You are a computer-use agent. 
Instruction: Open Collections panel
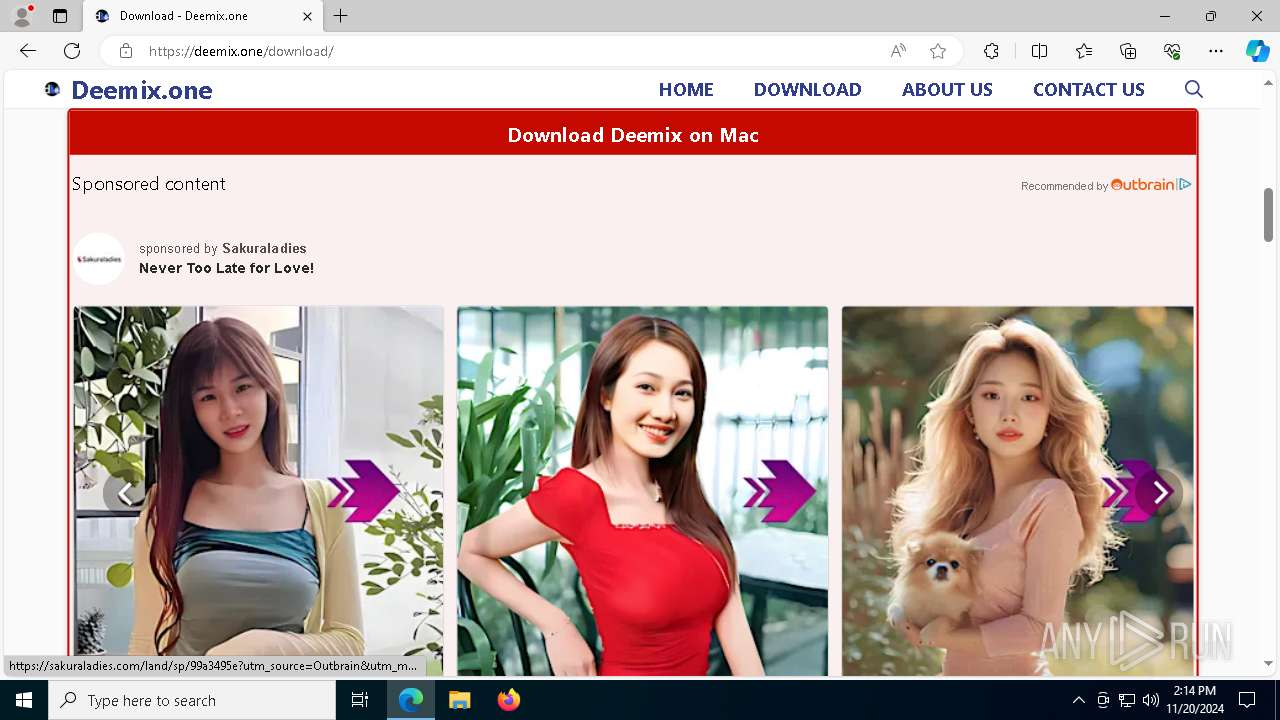coord(1128,51)
